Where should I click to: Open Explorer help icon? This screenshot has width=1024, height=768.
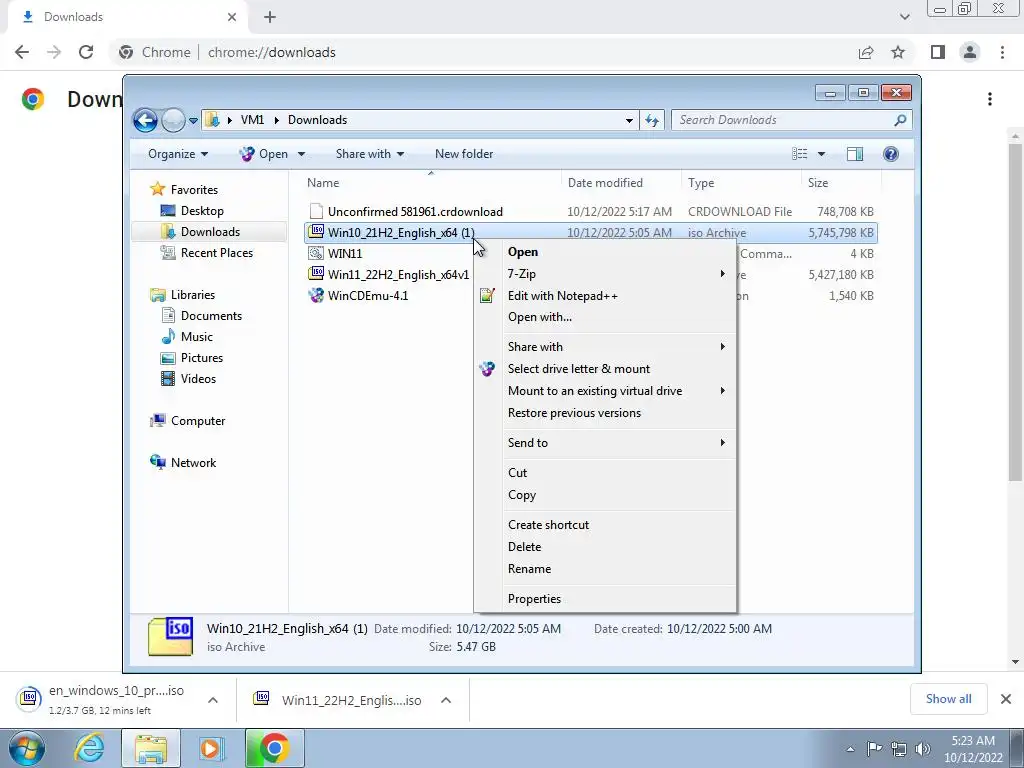pos(891,154)
